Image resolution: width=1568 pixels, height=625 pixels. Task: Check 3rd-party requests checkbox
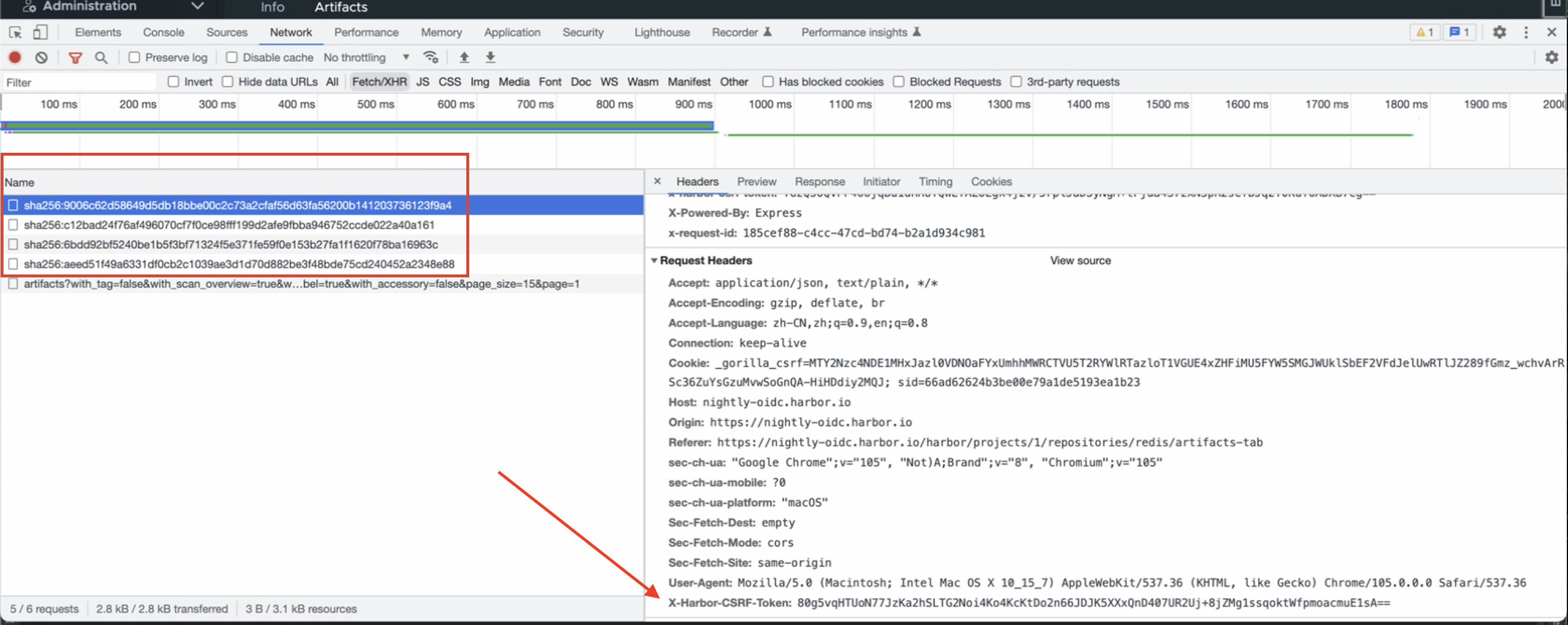point(1015,81)
